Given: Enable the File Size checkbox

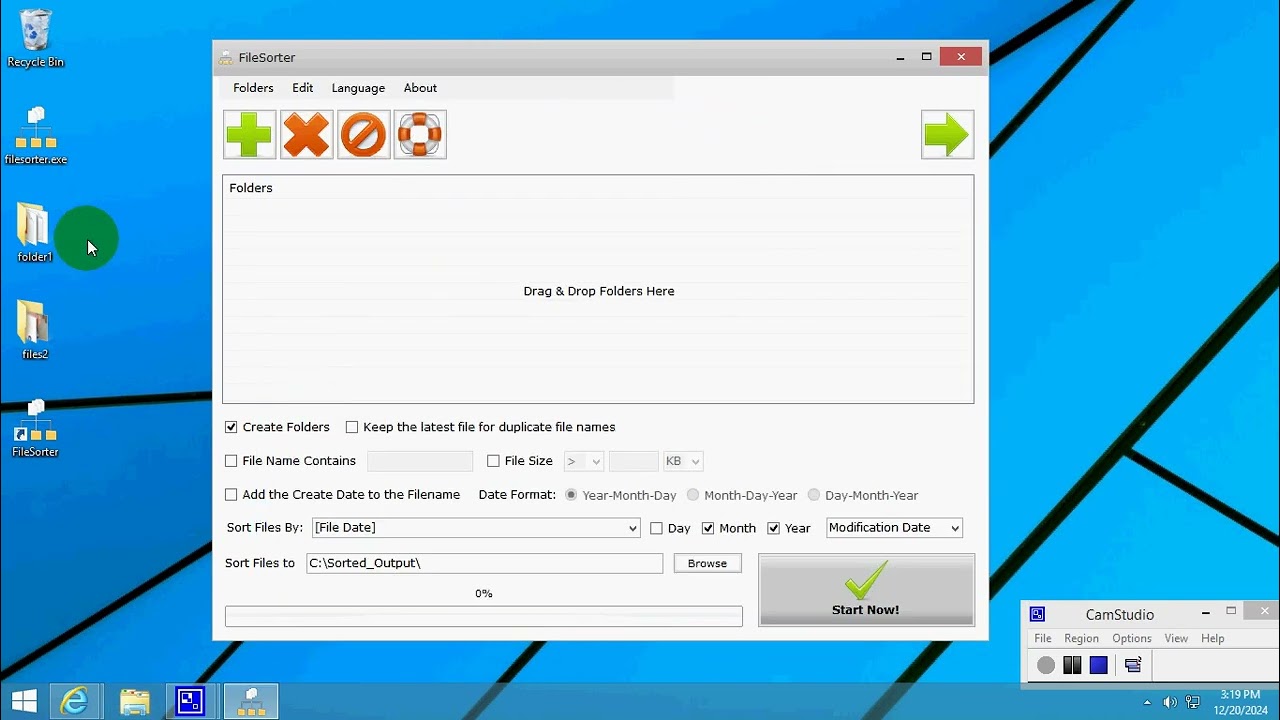Looking at the screenshot, I should coord(493,461).
